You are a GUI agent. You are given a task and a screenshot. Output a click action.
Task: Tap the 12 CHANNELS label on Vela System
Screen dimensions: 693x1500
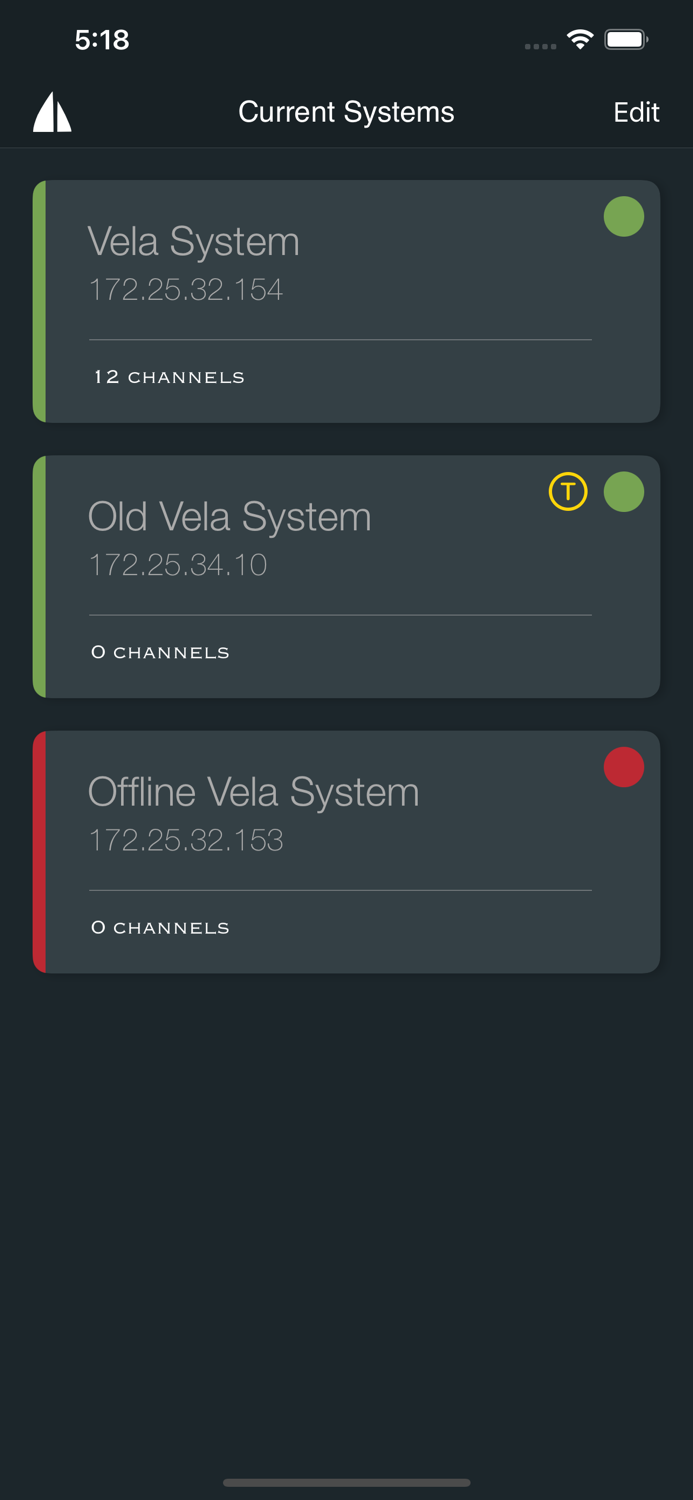(x=167, y=377)
